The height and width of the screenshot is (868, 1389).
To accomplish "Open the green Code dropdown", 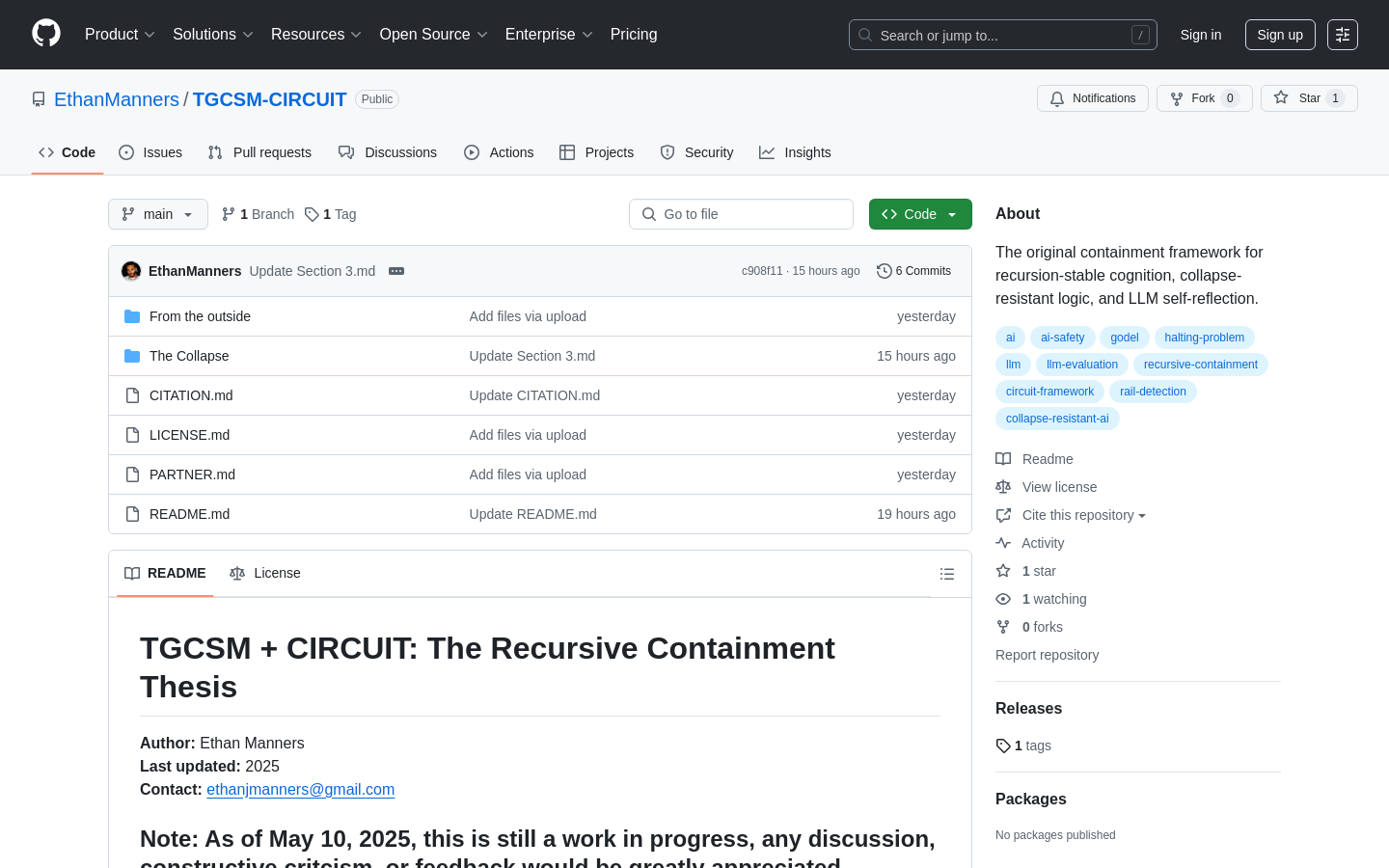I will coord(920,214).
